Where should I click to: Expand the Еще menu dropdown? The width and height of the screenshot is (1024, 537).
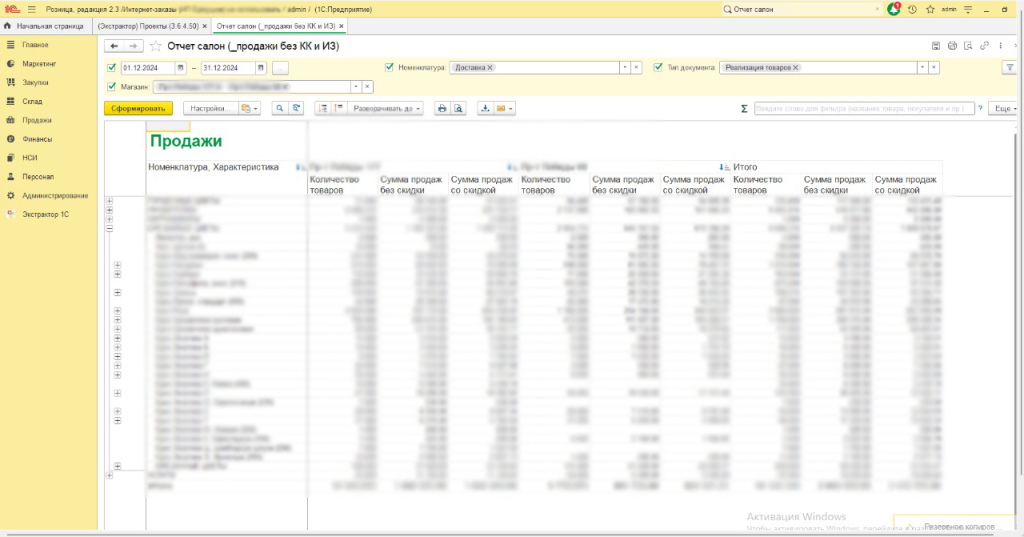point(1003,108)
